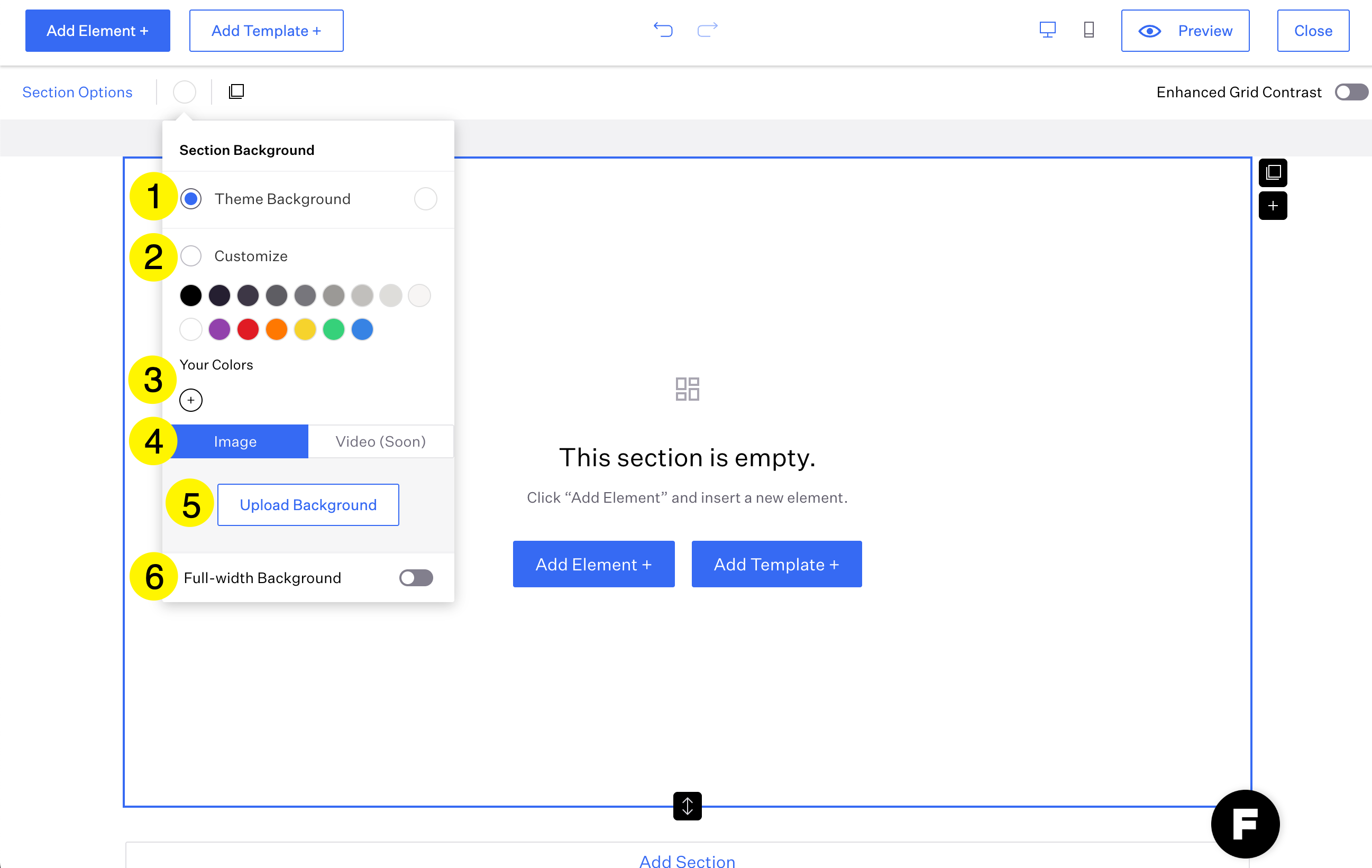The height and width of the screenshot is (868, 1372).
Task: Select the Customize radio button
Action: click(191, 256)
